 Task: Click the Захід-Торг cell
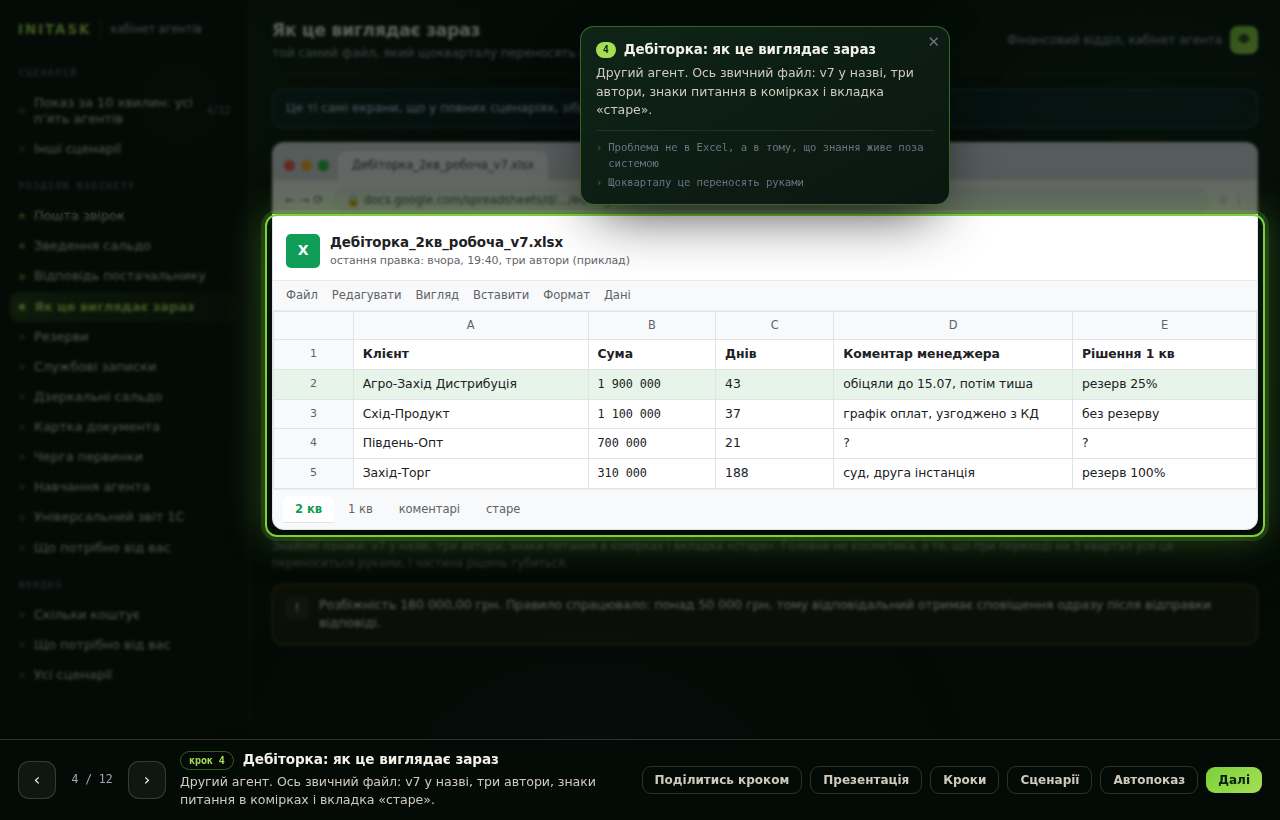(471, 473)
